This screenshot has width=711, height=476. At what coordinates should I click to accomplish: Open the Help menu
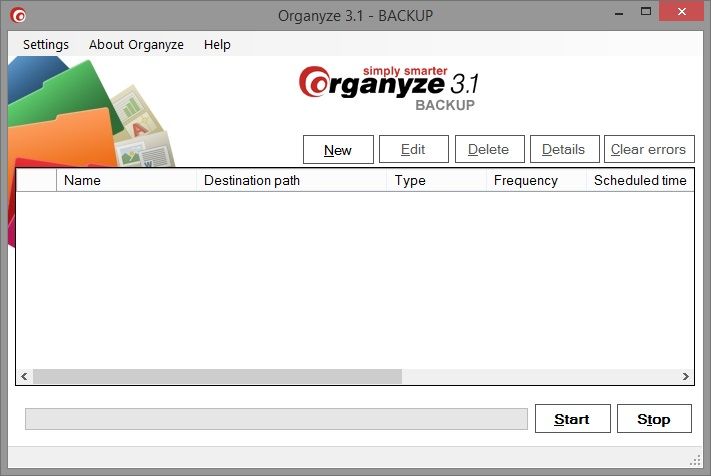pyautogui.click(x=217, y=44)
